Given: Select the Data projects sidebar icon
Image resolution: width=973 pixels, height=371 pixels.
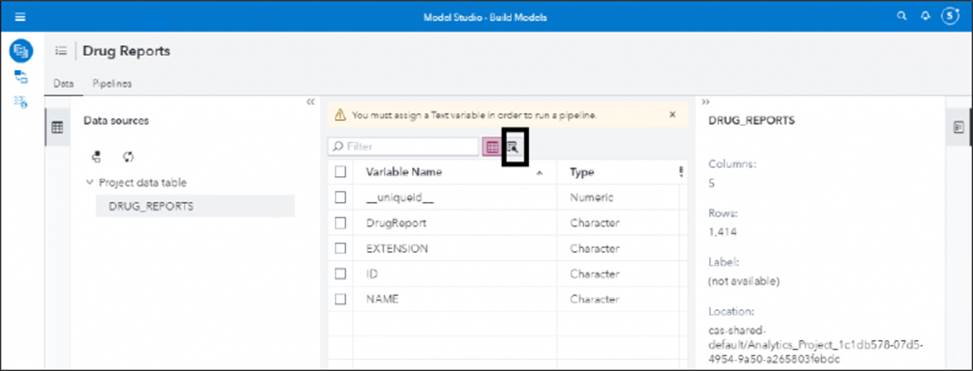Looking at the screenshot, I should pyautogui.click(x=21, y=50).
